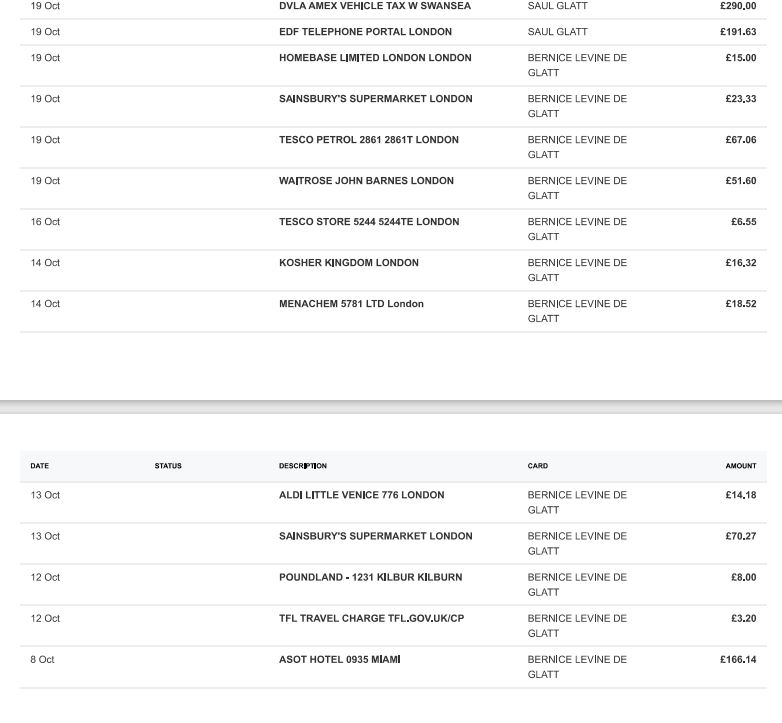This screenshot has width=782, height=723.
Task: Click the 14 Oct date in the MENACHEM row
Action: click(x=45, y=304)
